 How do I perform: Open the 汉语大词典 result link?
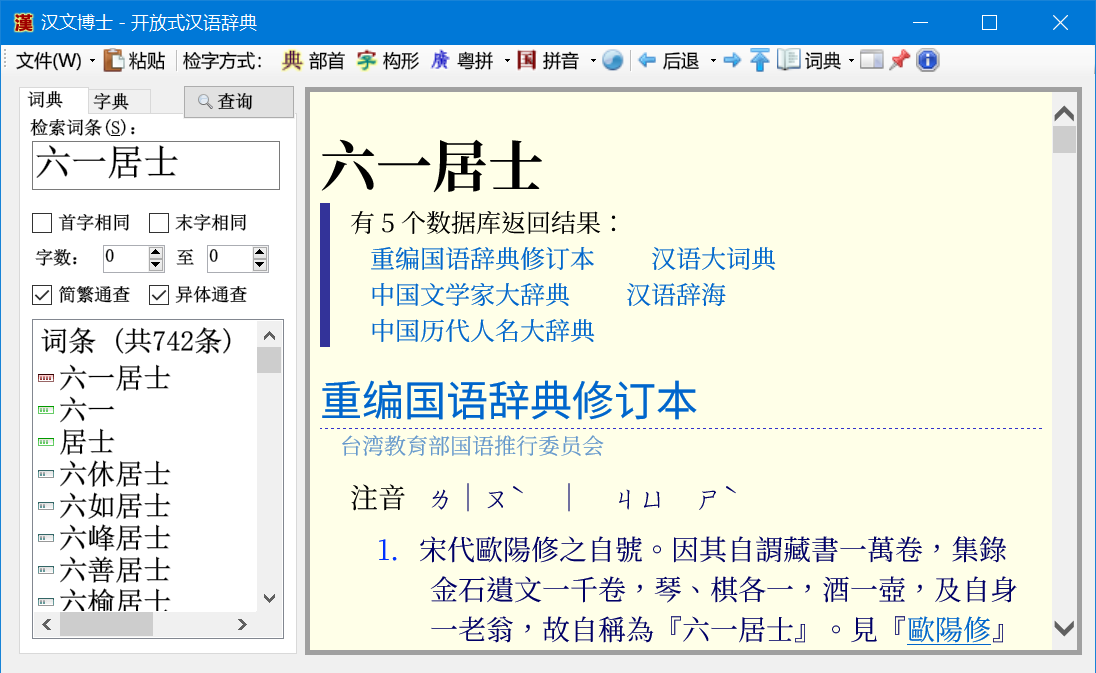pyautogui.click(x=714, y=259)
